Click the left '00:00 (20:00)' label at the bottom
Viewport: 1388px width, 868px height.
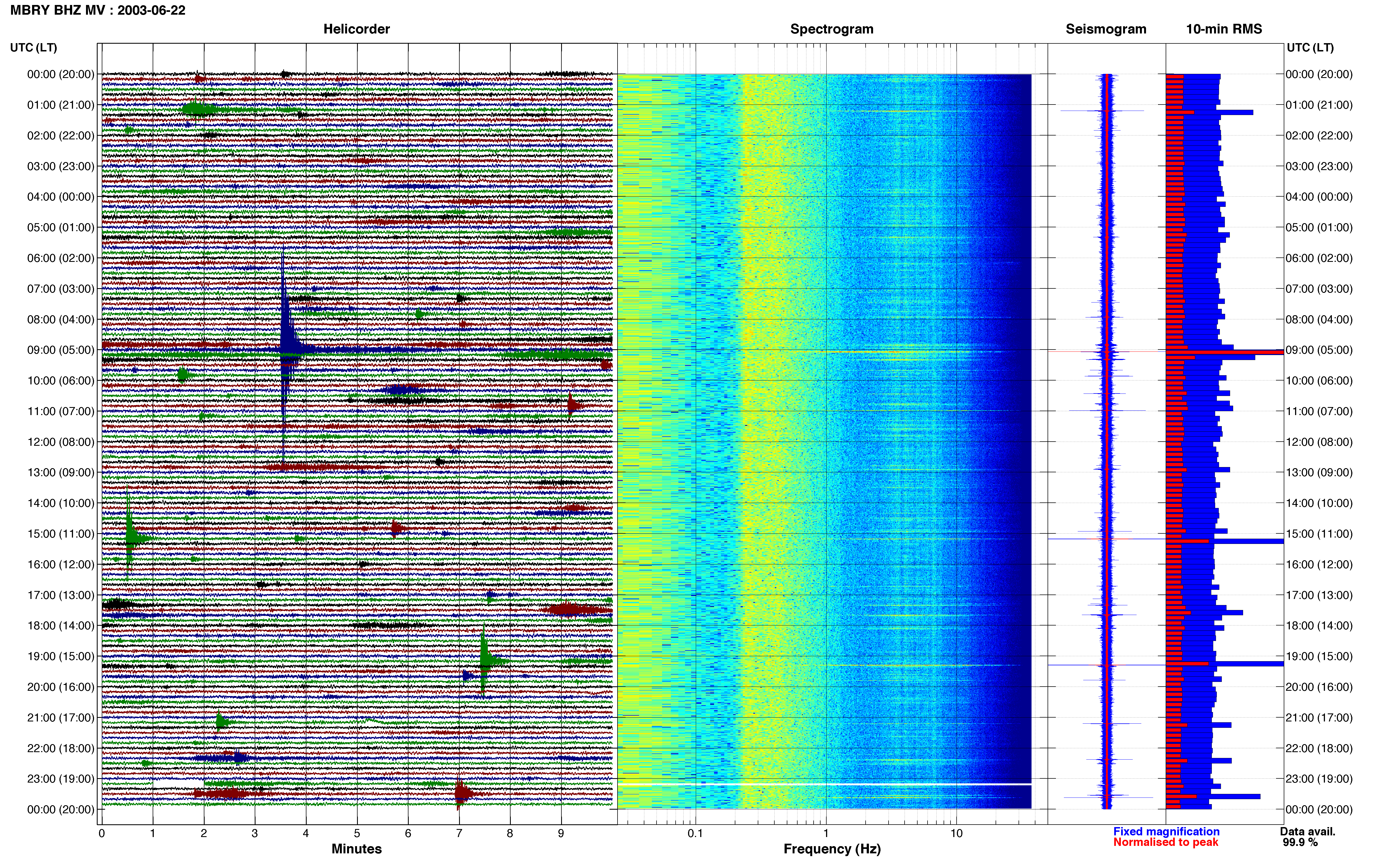61,809
